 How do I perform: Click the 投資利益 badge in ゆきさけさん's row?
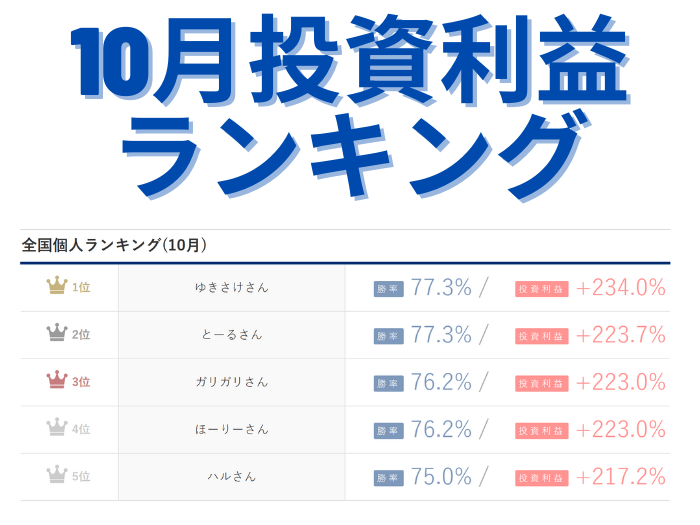541,289
